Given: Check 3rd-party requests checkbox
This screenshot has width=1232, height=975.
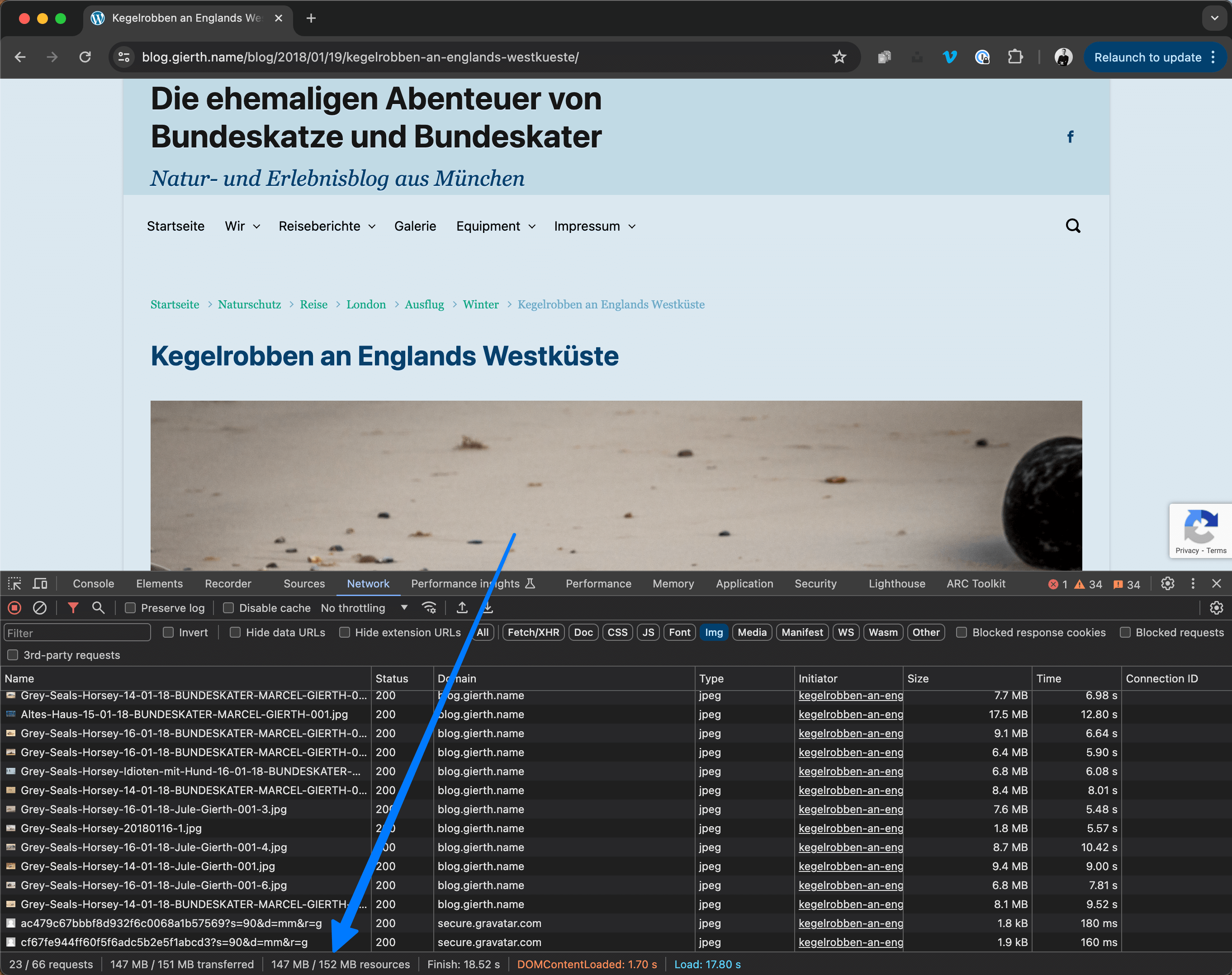Looking at the screenshot, I should (13, 655).
